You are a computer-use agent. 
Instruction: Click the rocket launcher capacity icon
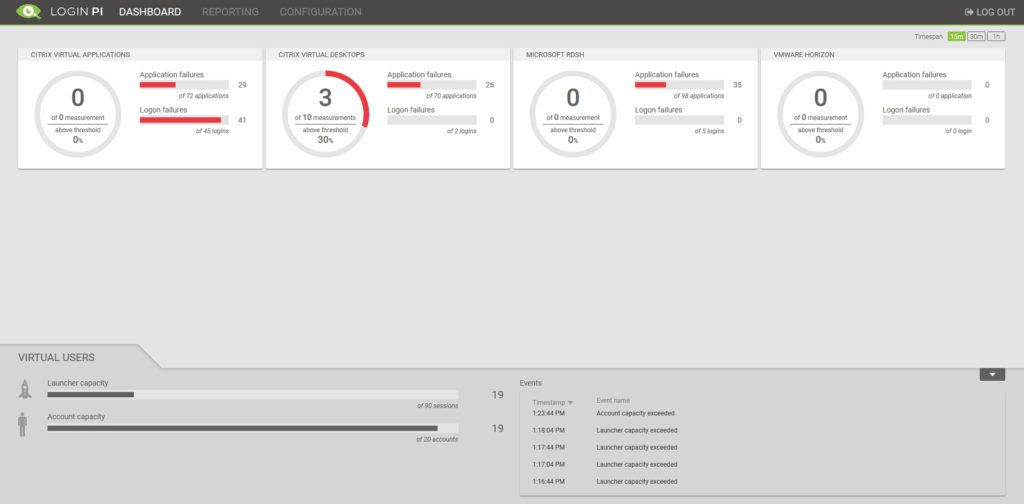coord(25,389)
